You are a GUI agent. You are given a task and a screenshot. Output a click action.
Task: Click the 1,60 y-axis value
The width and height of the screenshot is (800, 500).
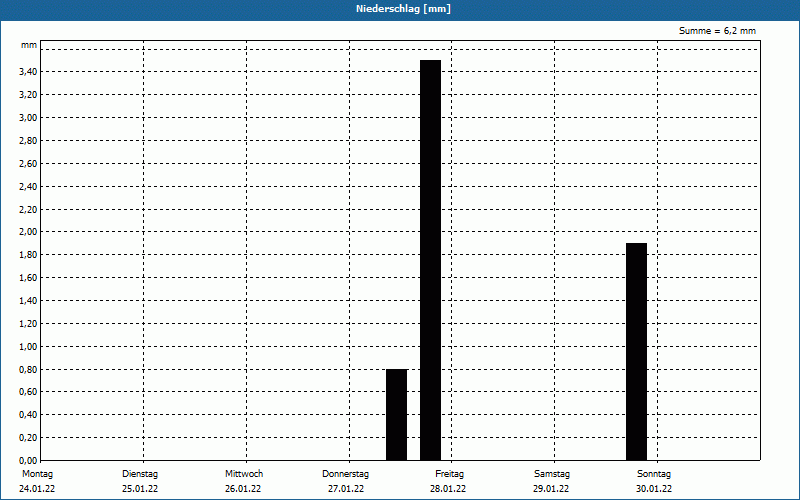[28, 278]
